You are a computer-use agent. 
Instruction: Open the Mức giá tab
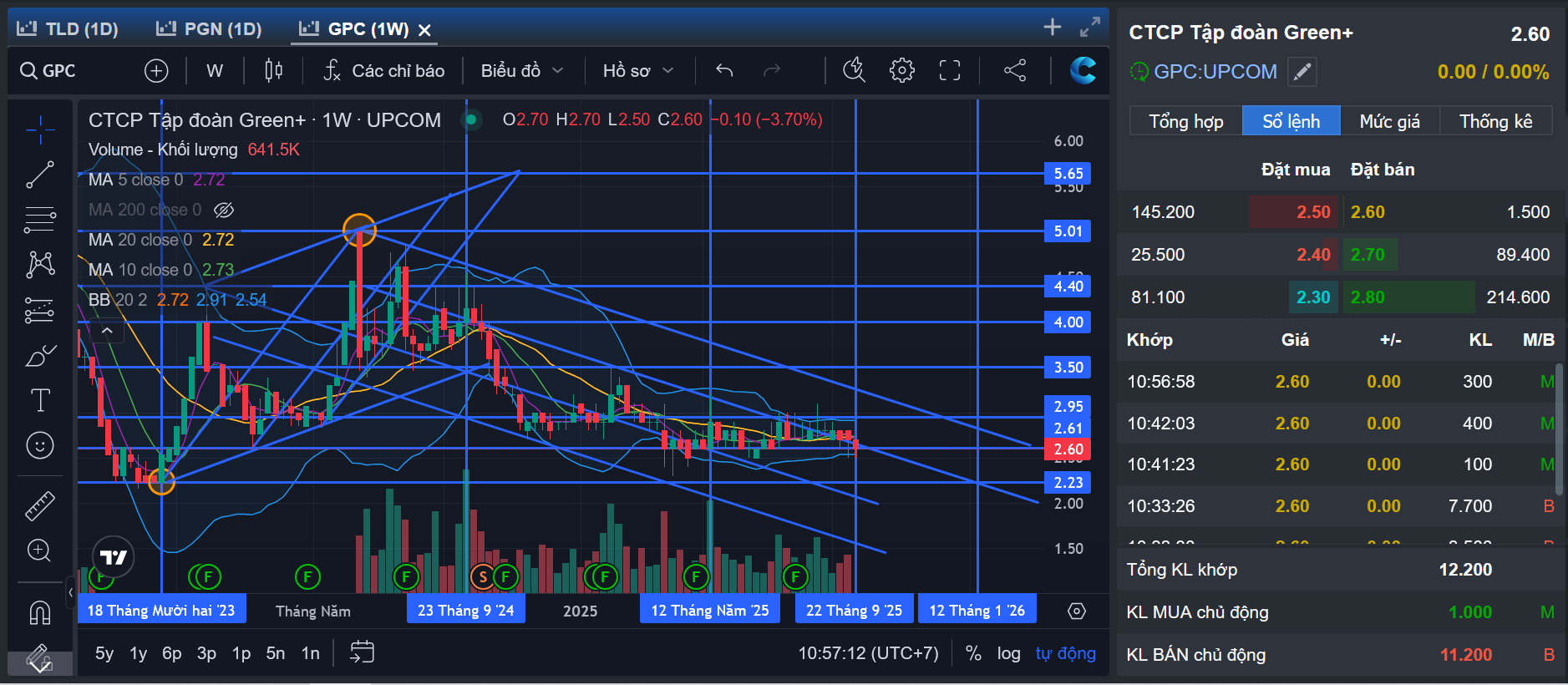(1389, 121)
